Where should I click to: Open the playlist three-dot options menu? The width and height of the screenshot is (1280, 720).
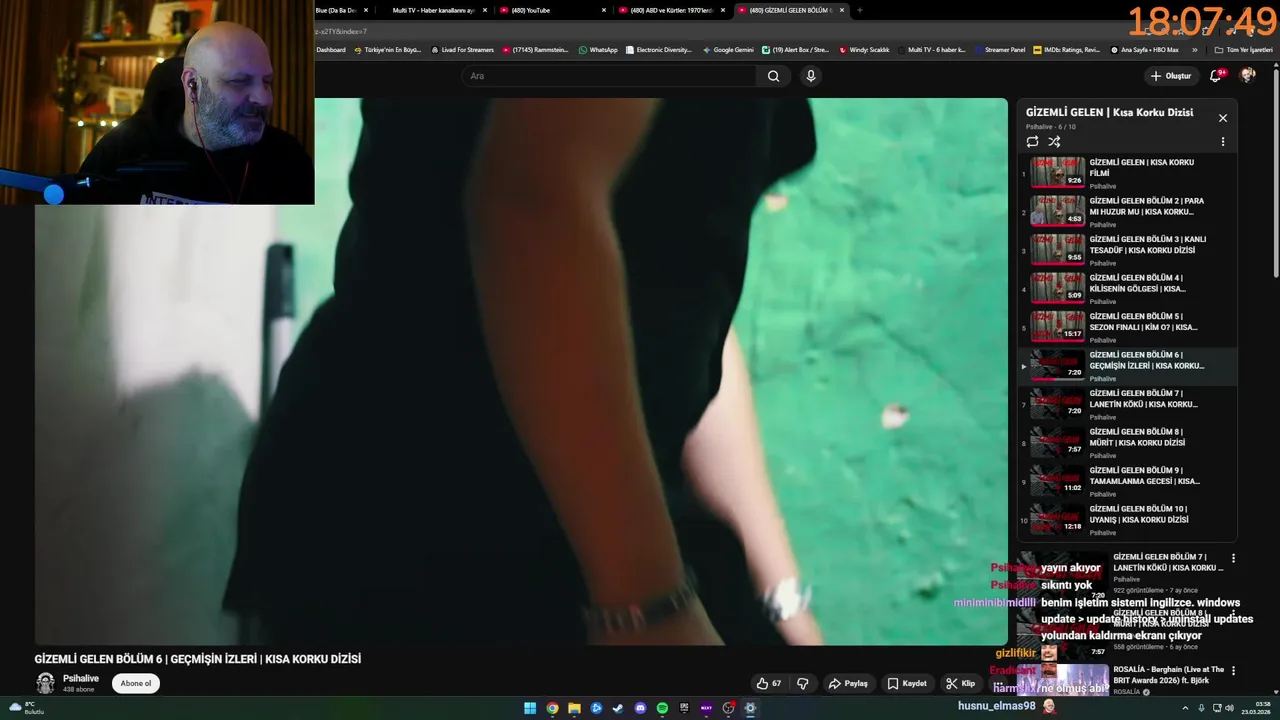pyautogui.click(x=1222, y=142)
